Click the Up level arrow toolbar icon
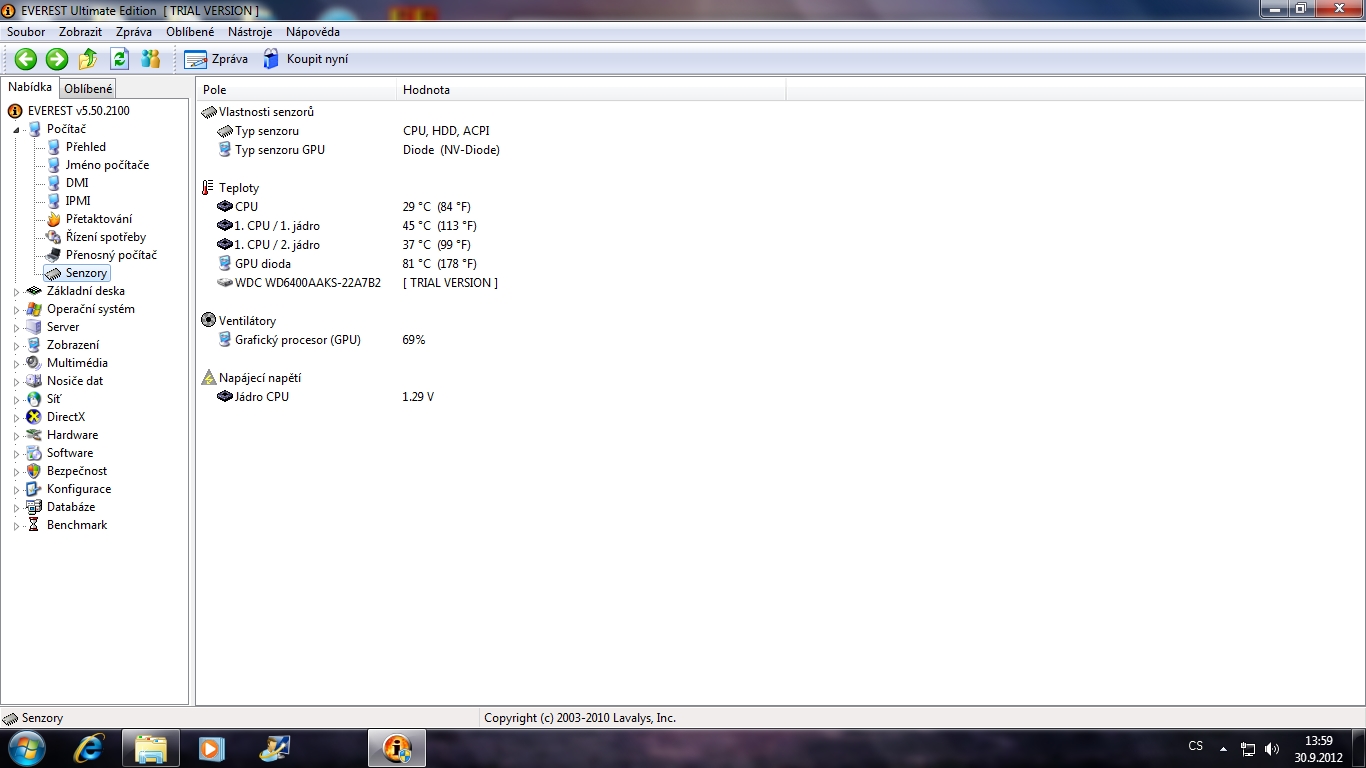1366x768 pixels. click(88, 59)
